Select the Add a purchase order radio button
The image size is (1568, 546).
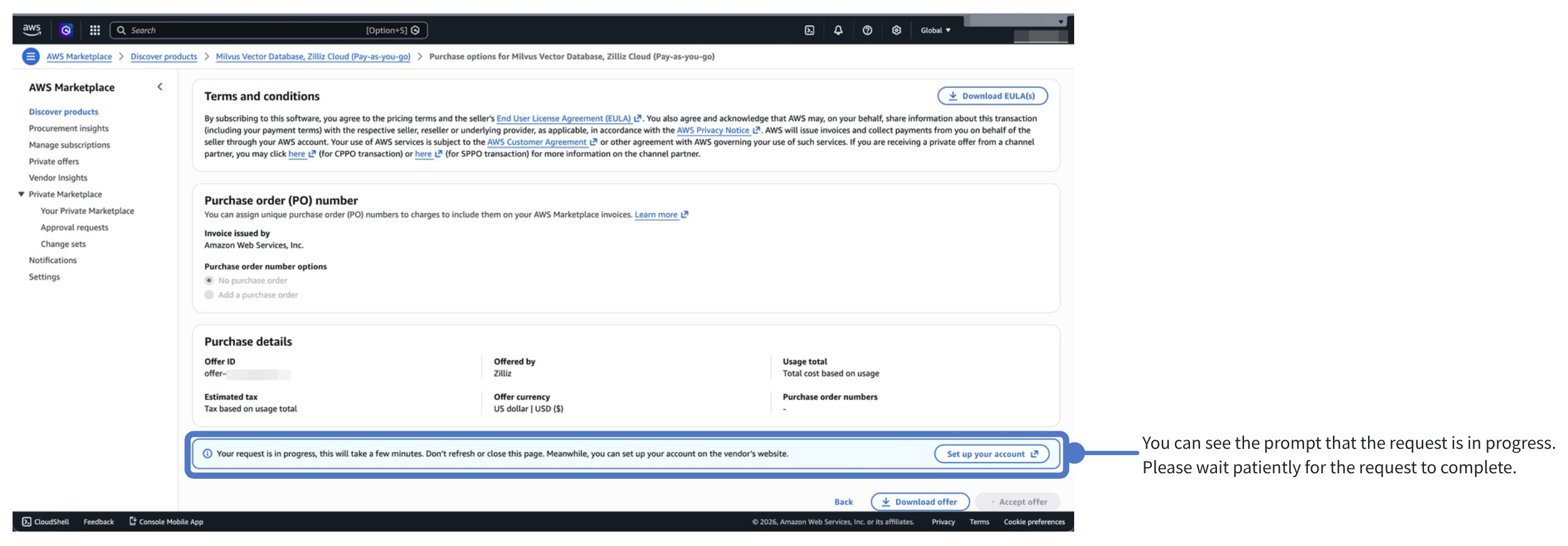[209, 295]
